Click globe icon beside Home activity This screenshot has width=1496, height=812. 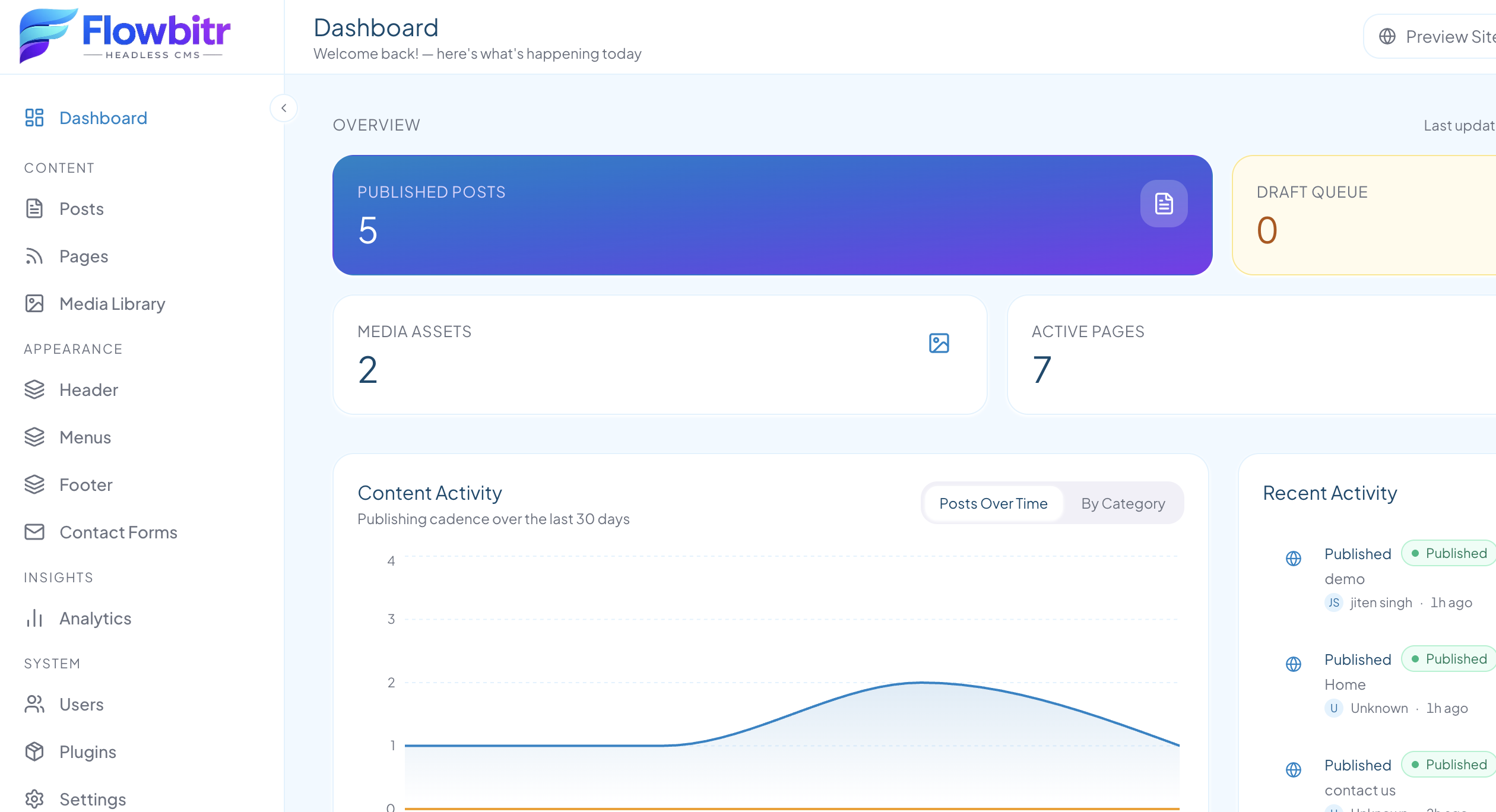tap(1294, 664)
